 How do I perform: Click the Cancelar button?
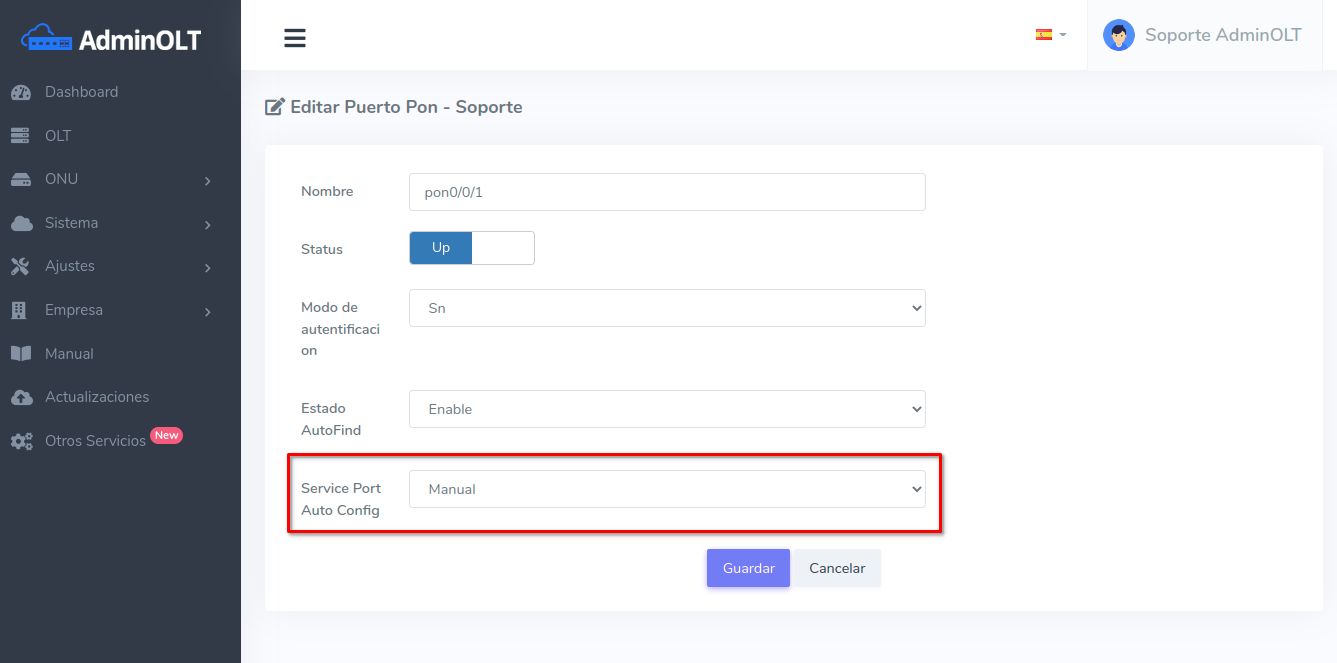(x=837, y=568)
